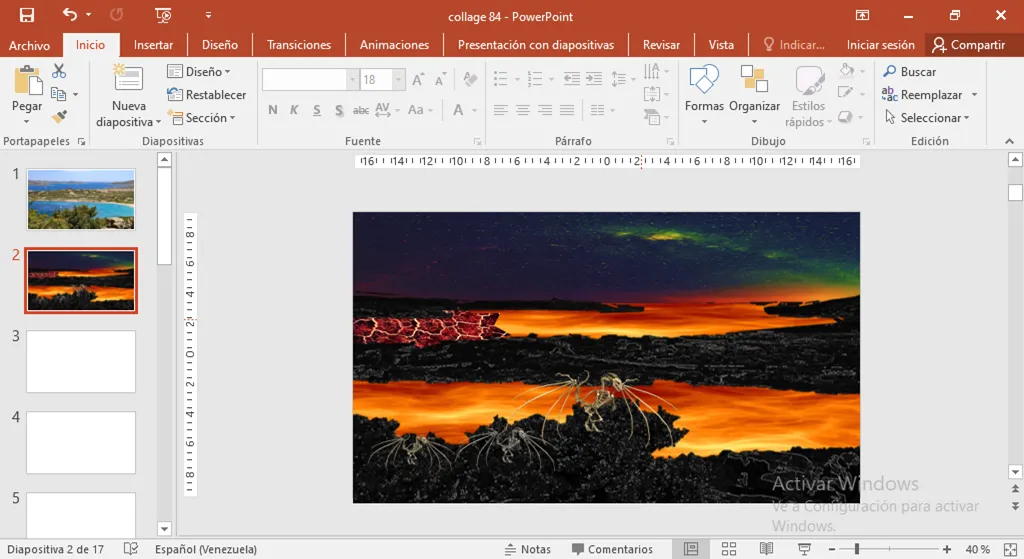Open the font size dropdown

point(399,80)
